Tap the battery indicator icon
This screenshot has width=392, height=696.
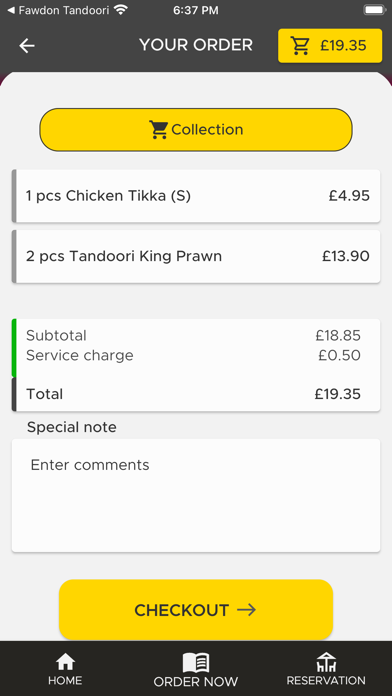tap(373, 10)
